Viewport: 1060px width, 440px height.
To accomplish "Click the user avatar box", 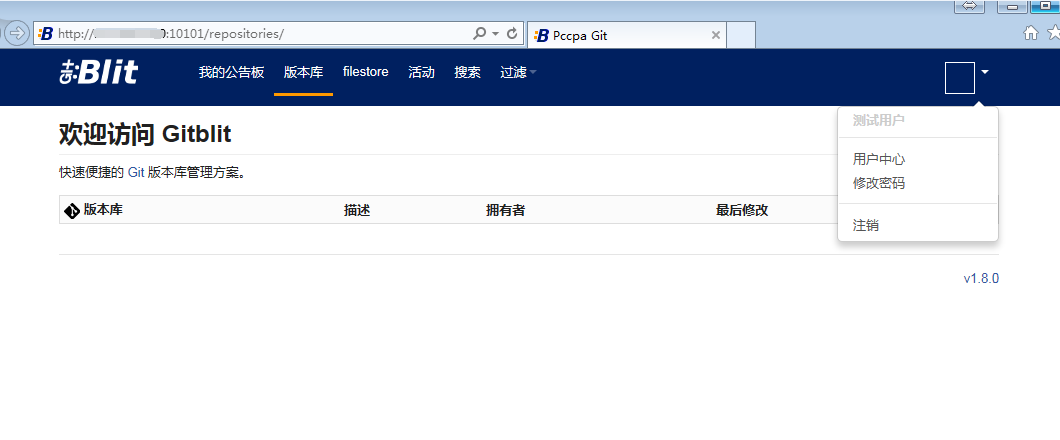I will 959,78.
